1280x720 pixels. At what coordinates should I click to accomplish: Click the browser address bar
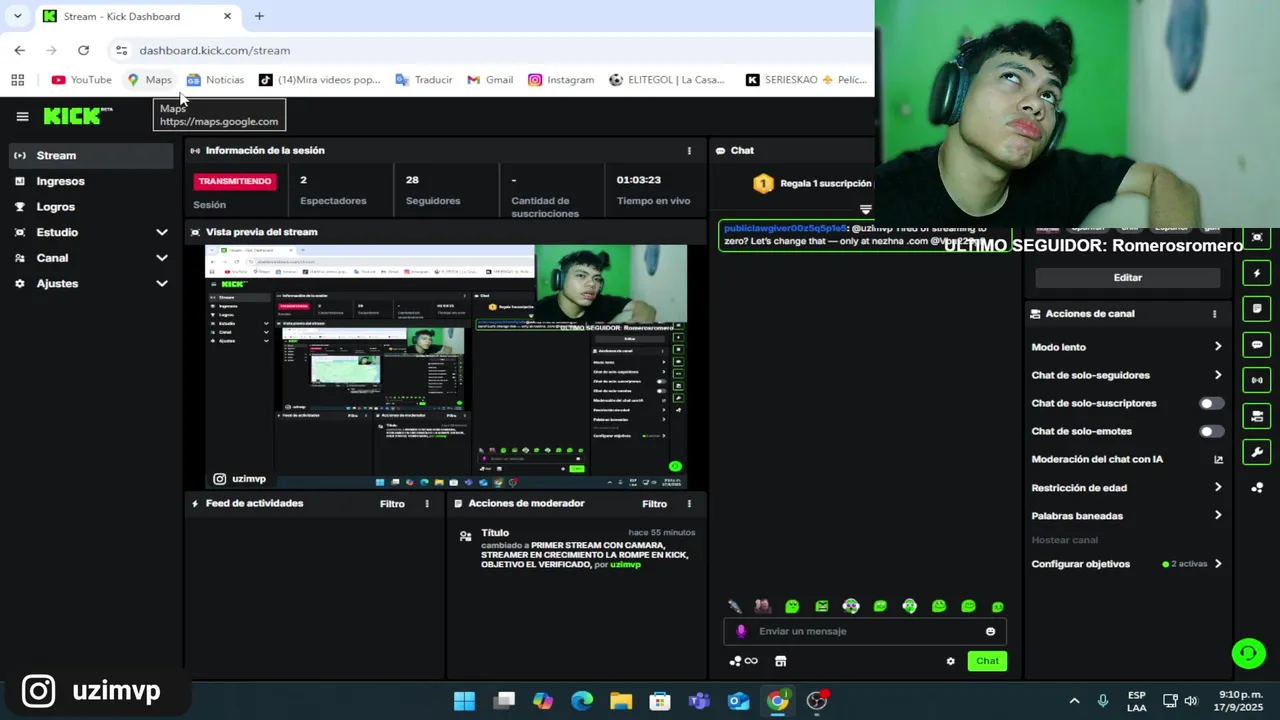[x=490, y=50]
